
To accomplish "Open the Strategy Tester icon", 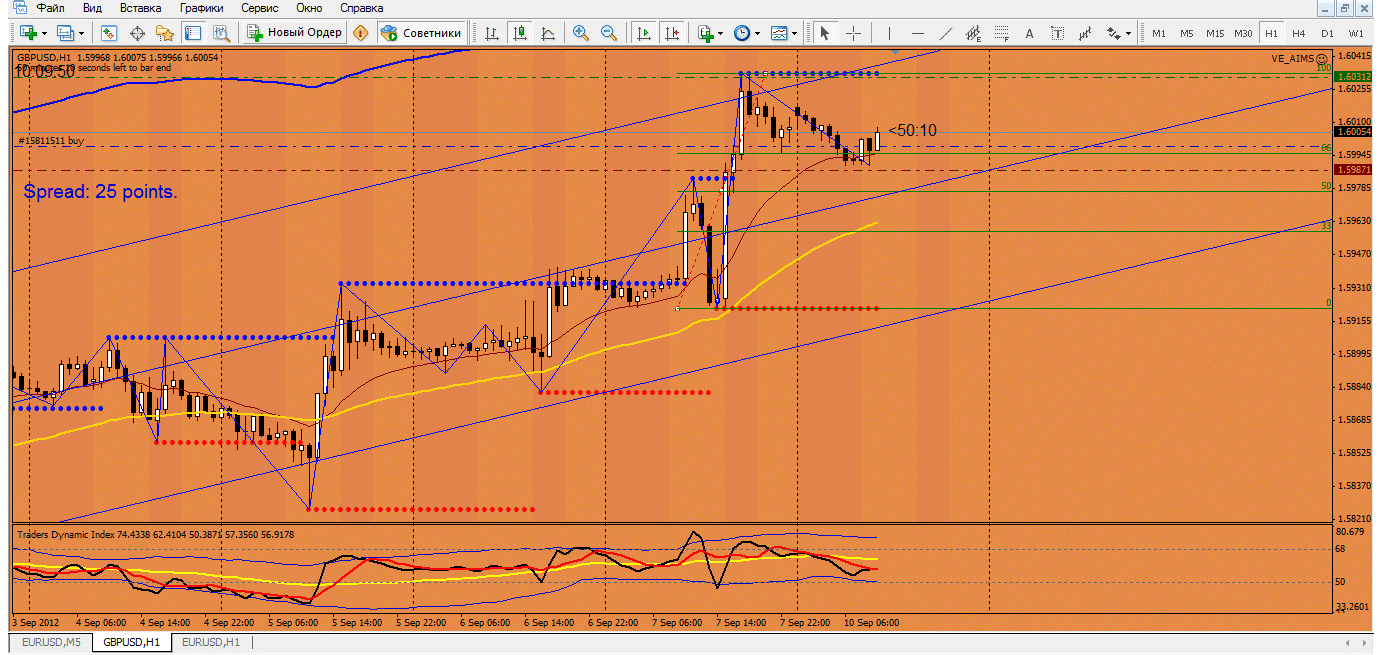I will (221, 33).
